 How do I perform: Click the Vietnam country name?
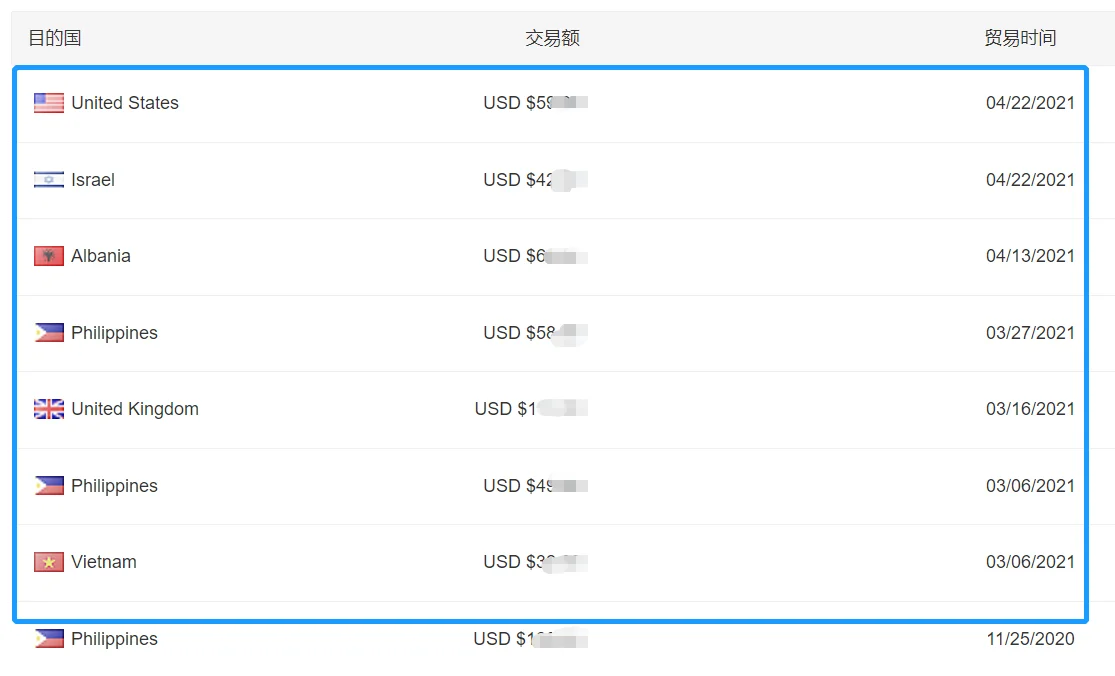[104, 562]
